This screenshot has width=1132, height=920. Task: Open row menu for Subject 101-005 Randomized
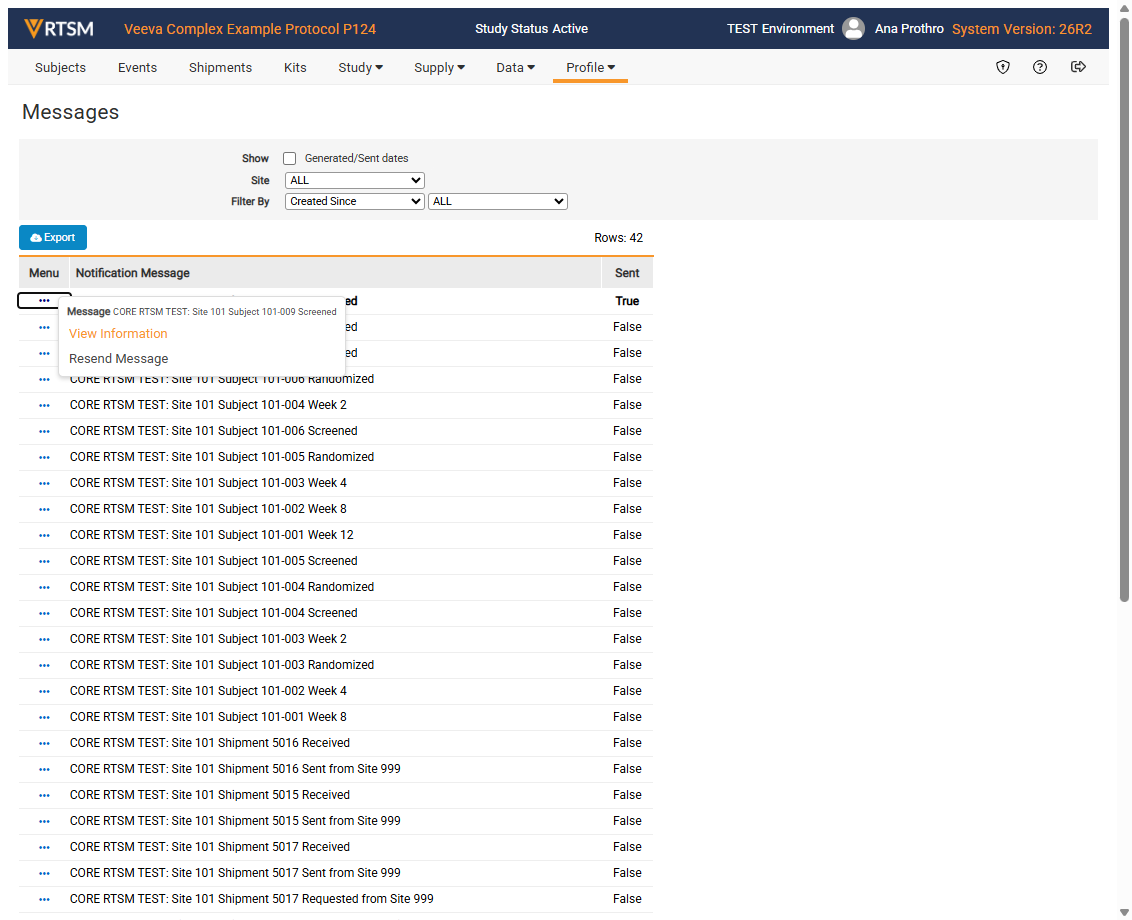pyautogui.click(x=44, y=457)
